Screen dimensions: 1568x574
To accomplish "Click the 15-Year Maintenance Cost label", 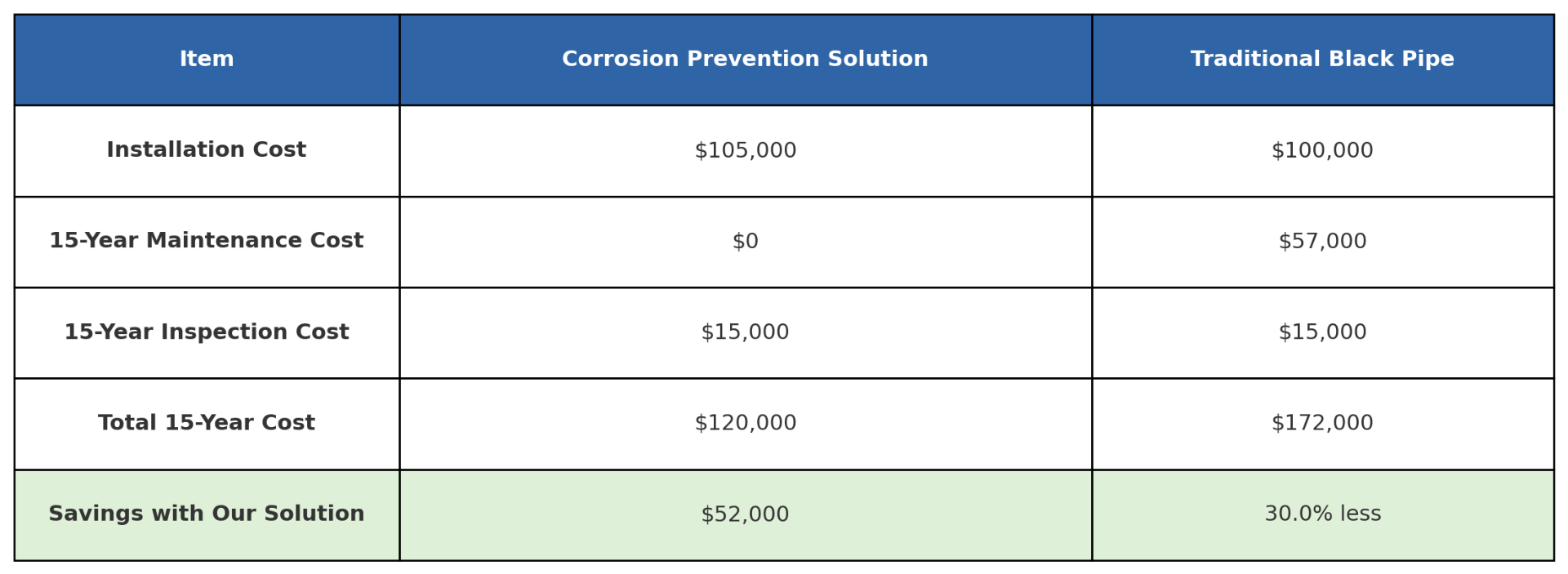I will coord(207,241).
